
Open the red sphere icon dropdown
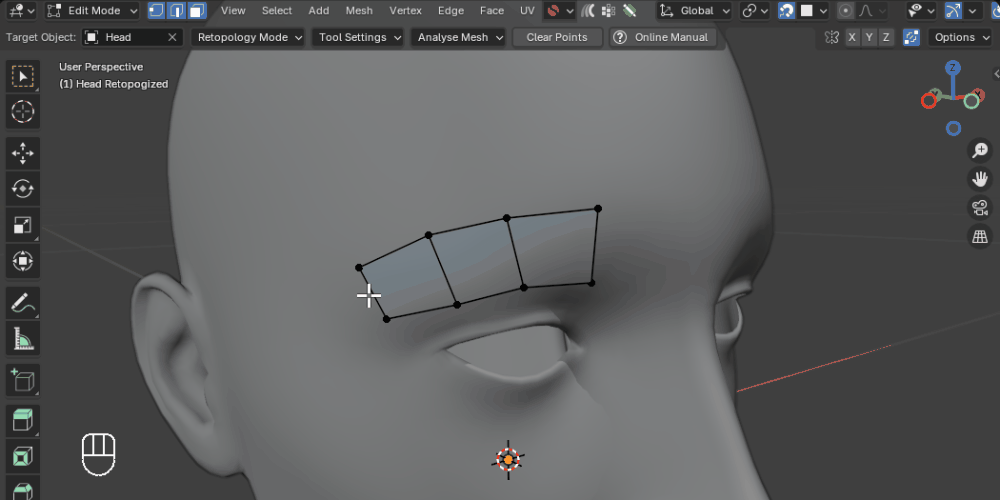559,10
